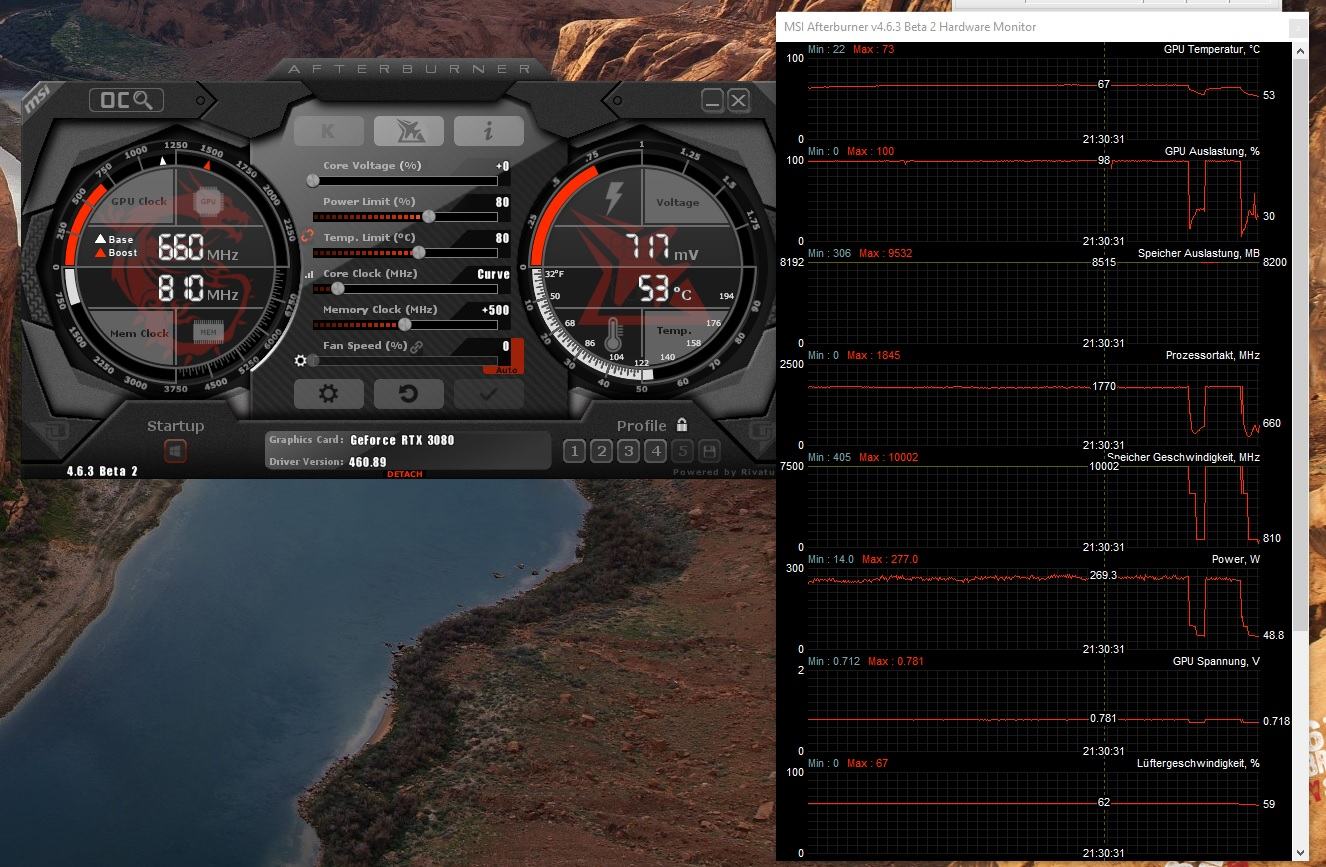The height and width of the screenshot is (867, 1326).
Task: Click the profile lock icon
Action: pyautogui.click(x=682, y=425)
